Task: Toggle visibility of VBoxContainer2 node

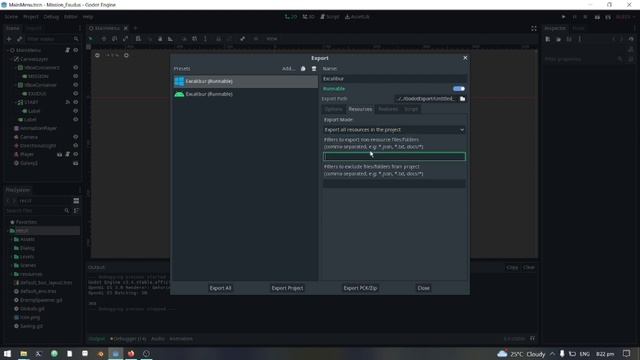Action: tap(76, 67)
